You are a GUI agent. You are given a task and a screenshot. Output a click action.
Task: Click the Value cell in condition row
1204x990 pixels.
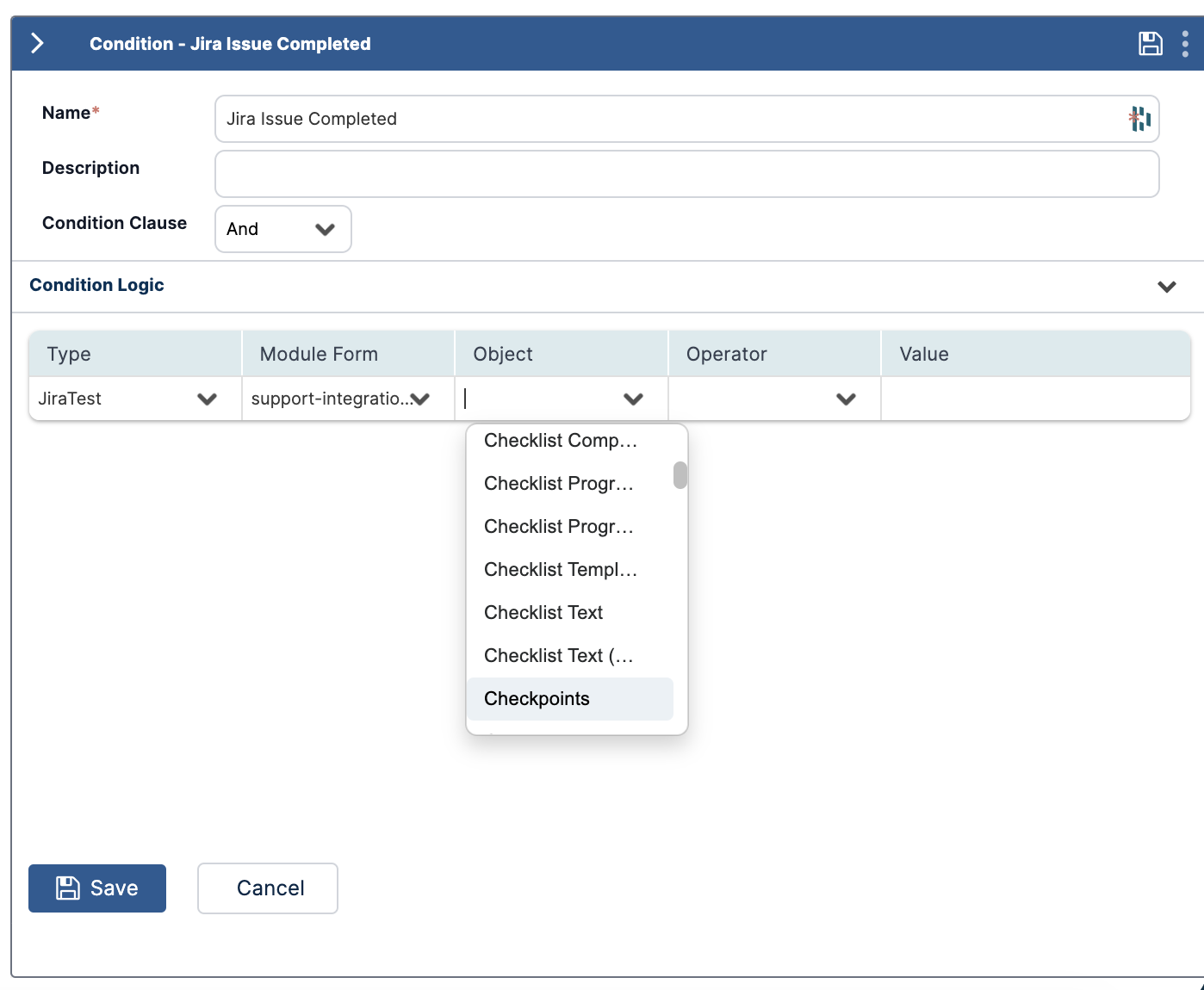pyautogui.click(x=1035, y=399)
